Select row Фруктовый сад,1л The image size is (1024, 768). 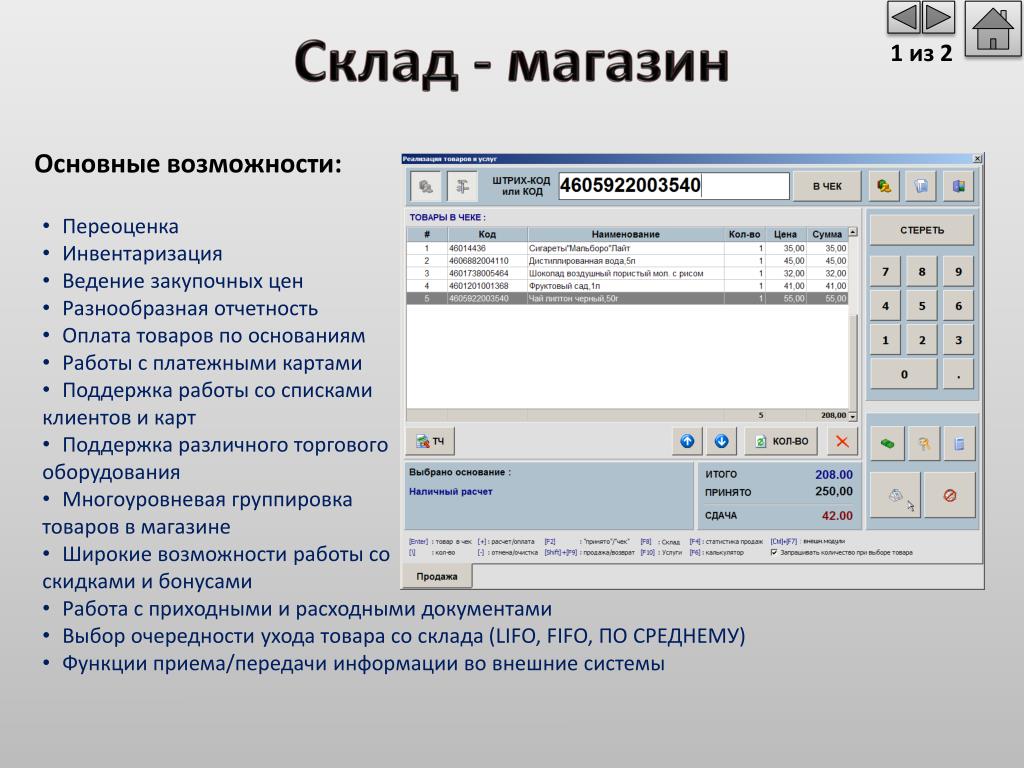tap(627, 285)
